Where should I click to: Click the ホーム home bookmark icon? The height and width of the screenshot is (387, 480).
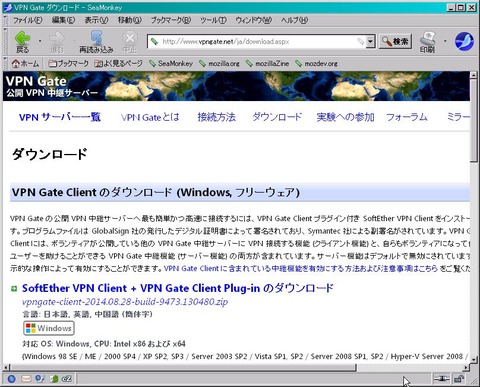click(x=25, y=63)
